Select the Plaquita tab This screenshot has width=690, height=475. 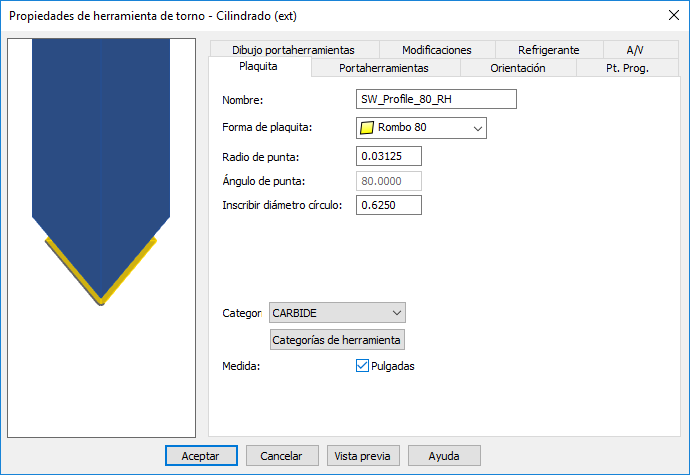258,66
